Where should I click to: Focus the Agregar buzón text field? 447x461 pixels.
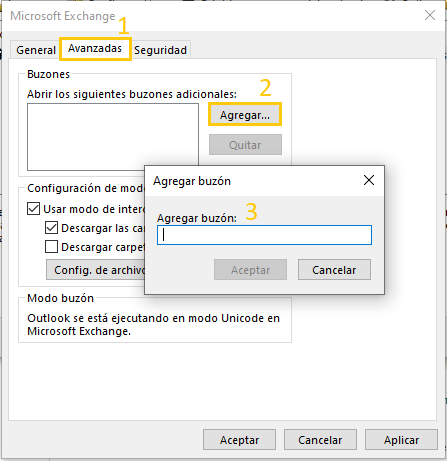pyautogui.click(x=264, y=235)
